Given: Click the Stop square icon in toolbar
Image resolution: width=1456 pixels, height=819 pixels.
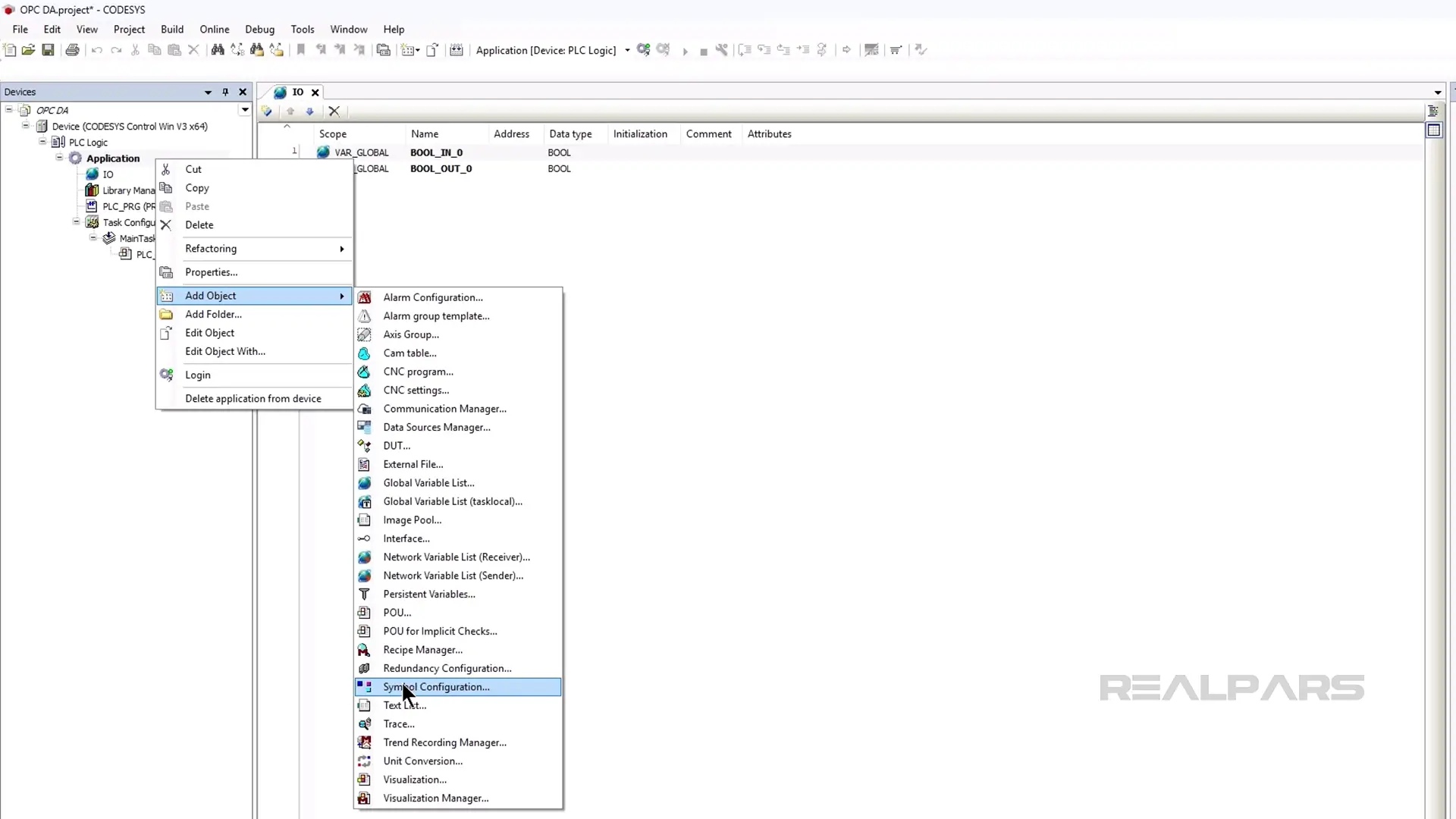Looking at the screenshot, I should click(x=704, y=51).
